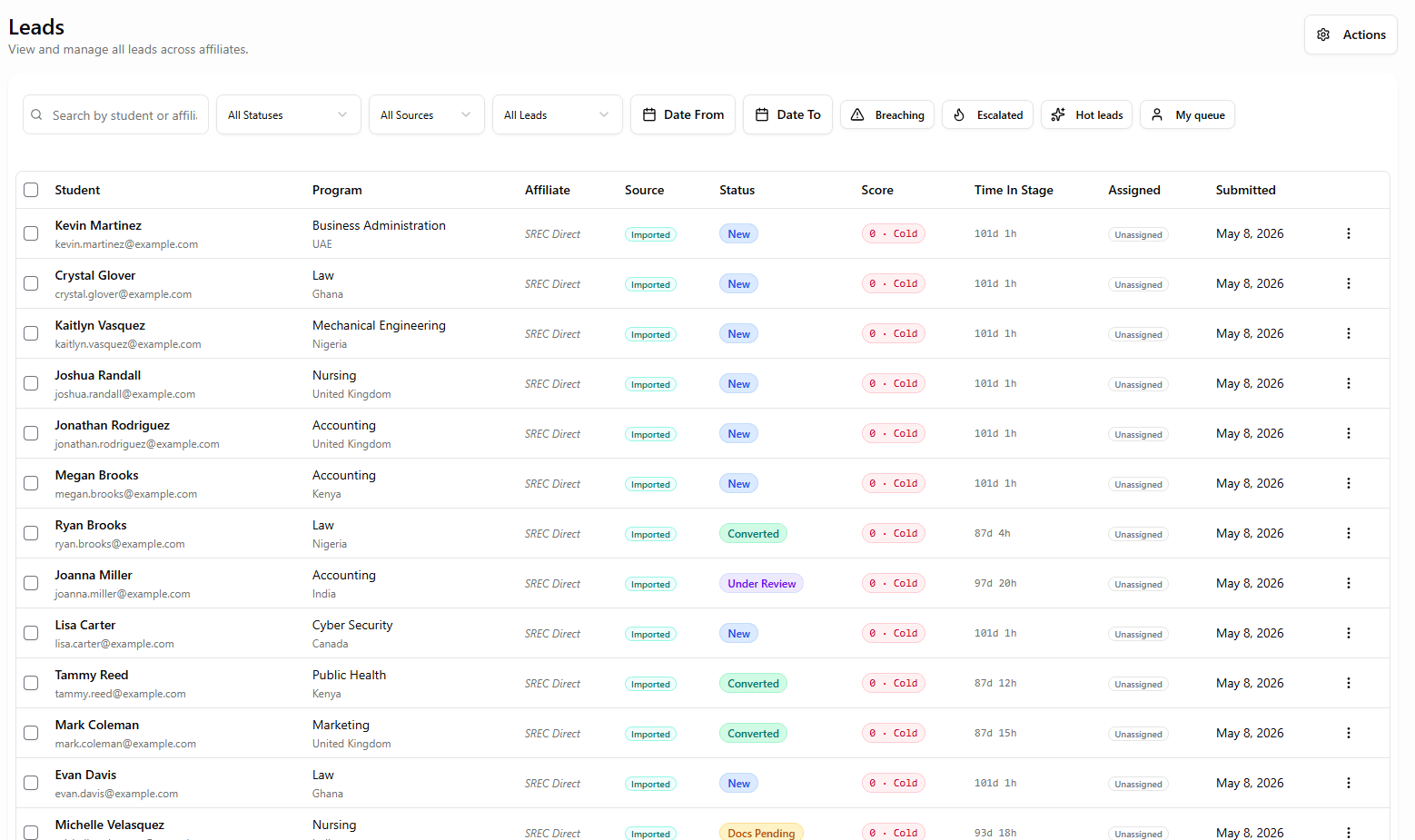This screenshot has height=840, width=1415.
Task: Click the search magnifier icon
Action: coord(36,115)
